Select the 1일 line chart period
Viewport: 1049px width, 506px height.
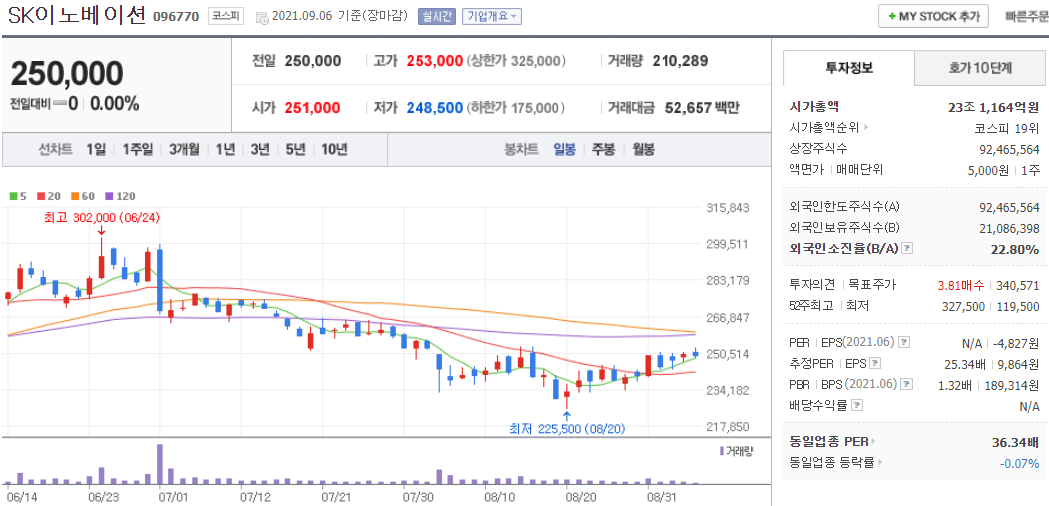pyautogui.click(x=96, y=149)
